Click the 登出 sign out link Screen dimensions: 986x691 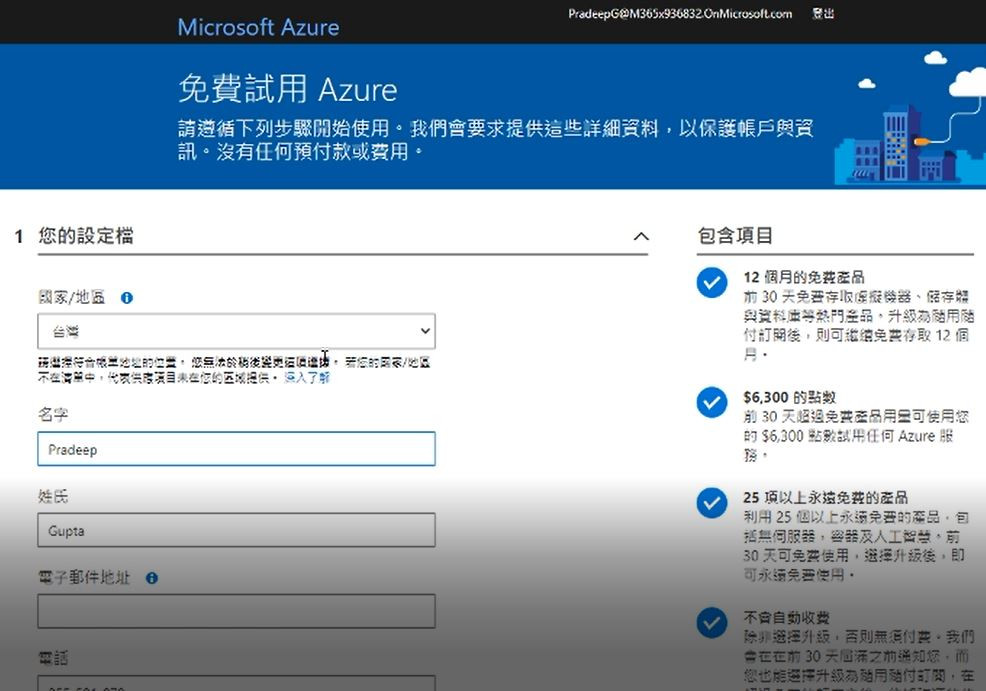[x=823, y=13]
